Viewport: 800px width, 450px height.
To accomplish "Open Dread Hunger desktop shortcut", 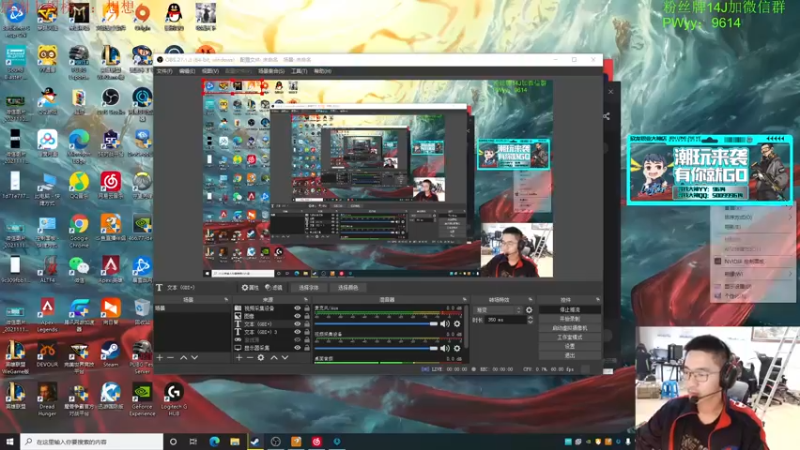I will (47, 399).
